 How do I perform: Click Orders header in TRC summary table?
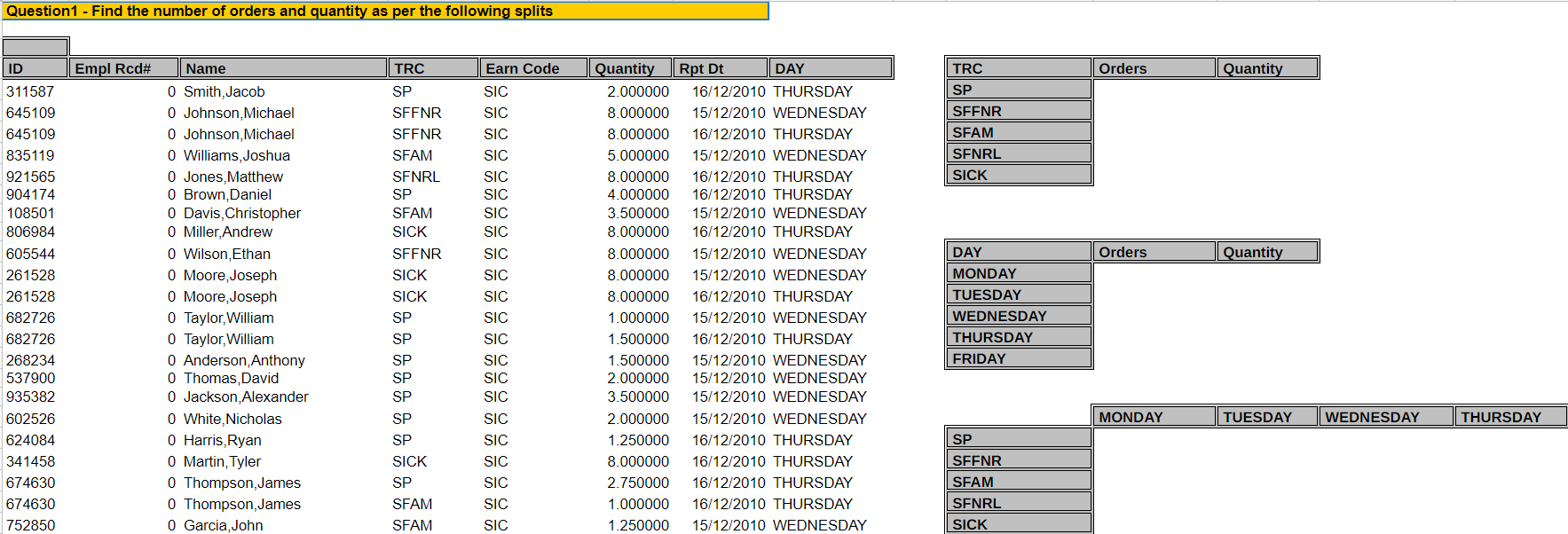tap(1154, 68)
